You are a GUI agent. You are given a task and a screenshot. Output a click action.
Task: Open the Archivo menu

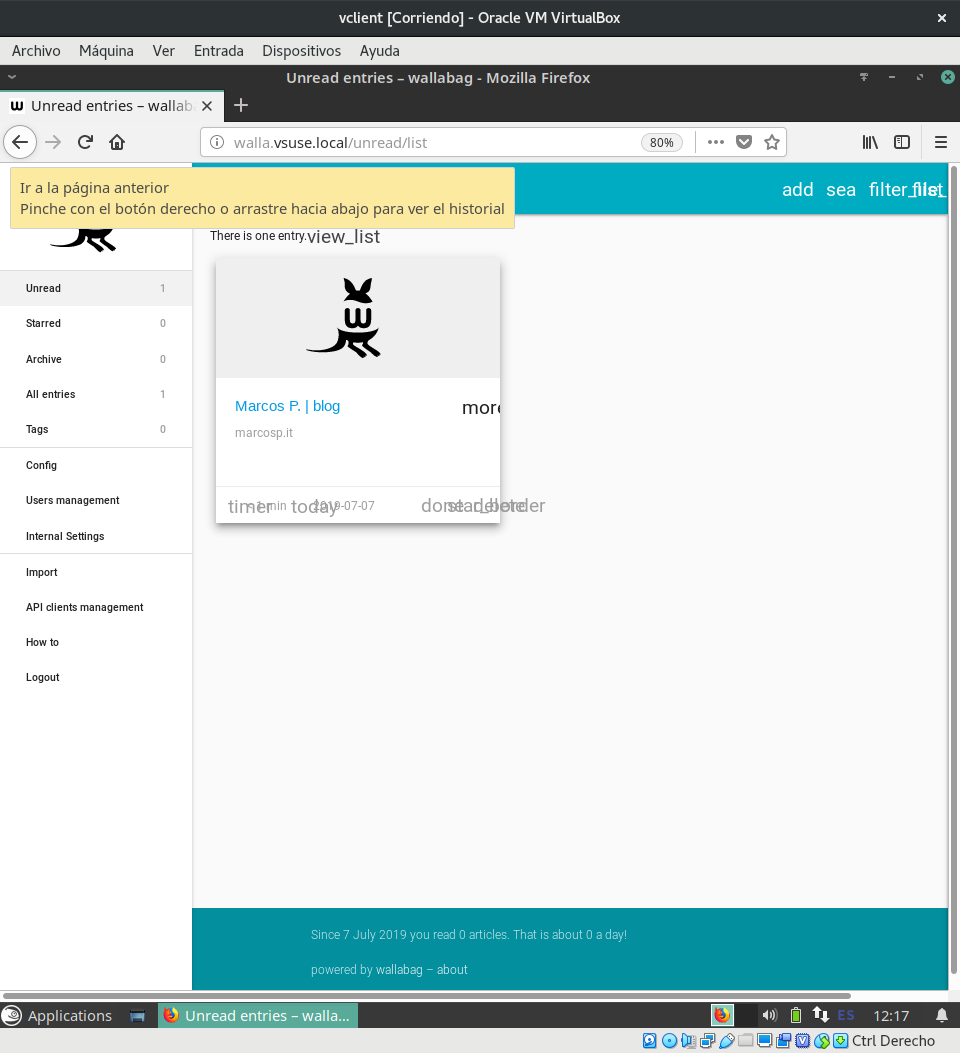[36, 51]
